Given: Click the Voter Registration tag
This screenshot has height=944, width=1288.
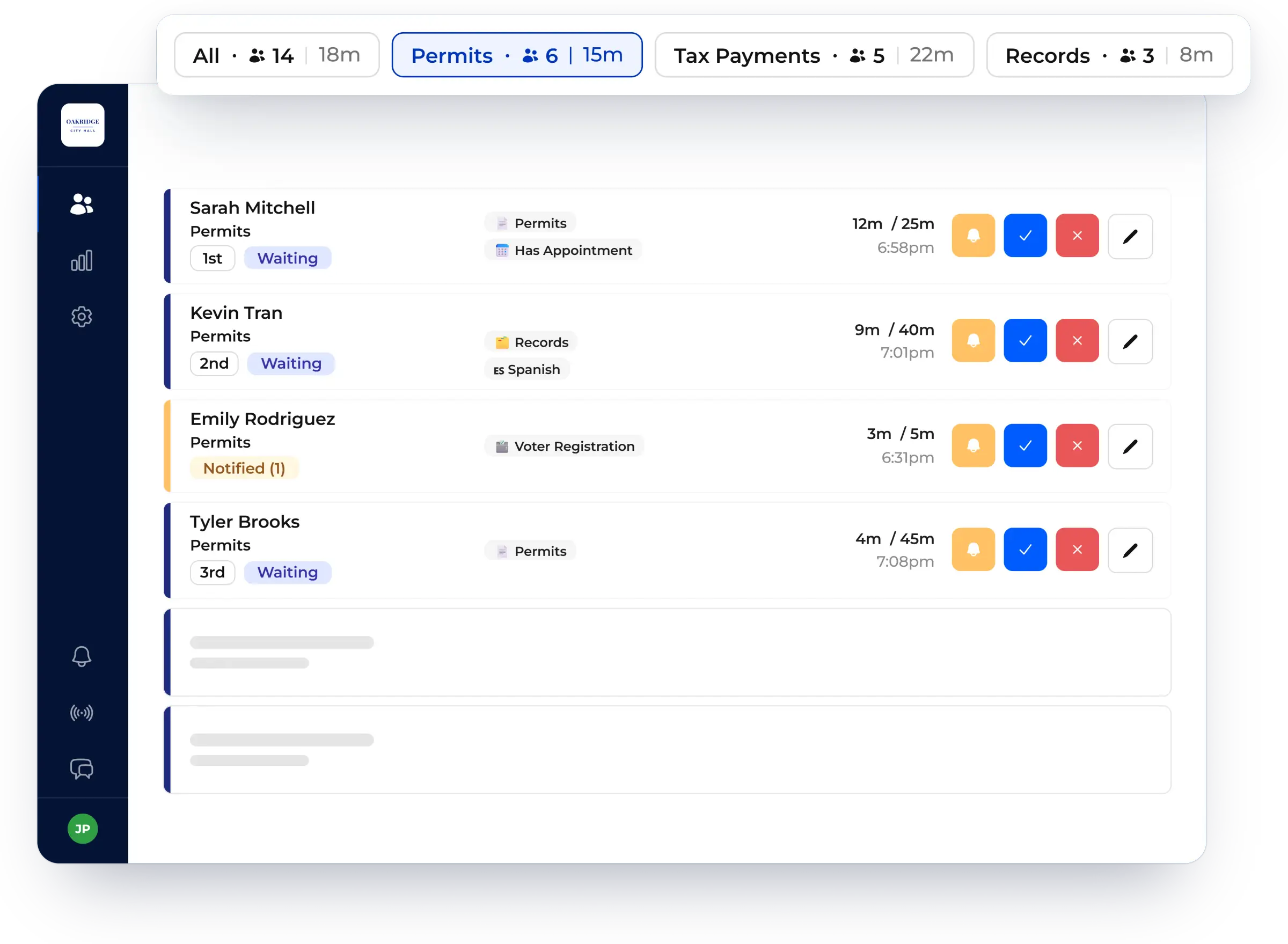Looking at the screenshot, I should [x=565, y=447].
